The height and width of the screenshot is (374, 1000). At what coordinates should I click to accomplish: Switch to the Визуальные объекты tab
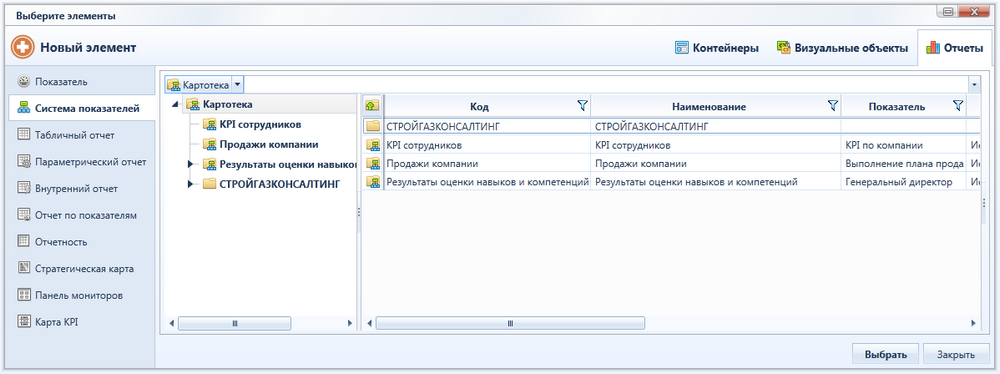click(x=842, y=48)
